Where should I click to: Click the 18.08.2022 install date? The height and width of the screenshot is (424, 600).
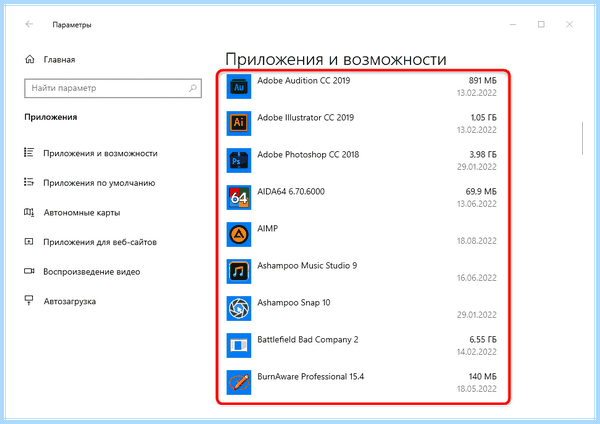477,241
